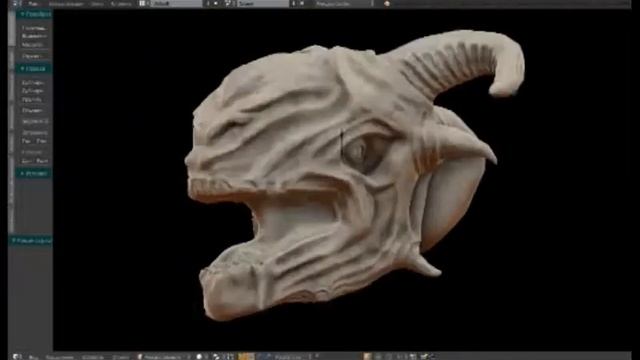The width and height of the screenshot is (640, 360).
Task: Expand the History panel in tool shelf
Action: (x=34, y=173)
